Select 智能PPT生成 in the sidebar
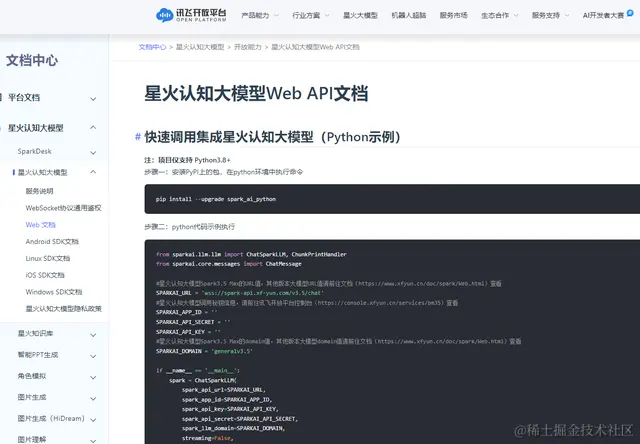The width and height of the screenshot is (640, 444). pyautogui.click(x=38, y=355)
